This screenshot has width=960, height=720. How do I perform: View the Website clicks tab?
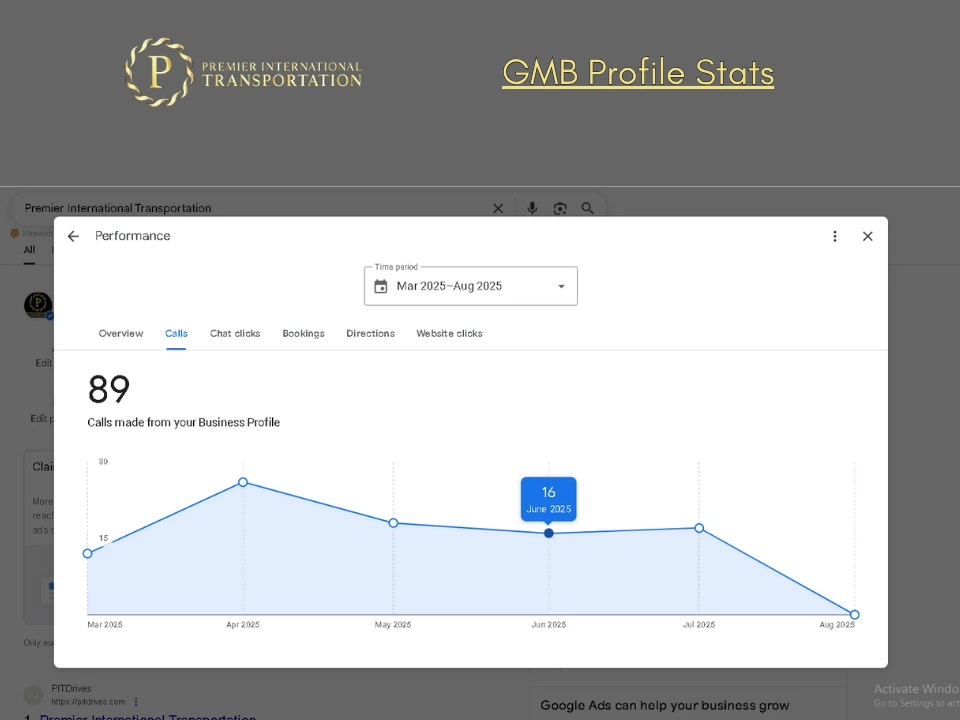[449, 334]
